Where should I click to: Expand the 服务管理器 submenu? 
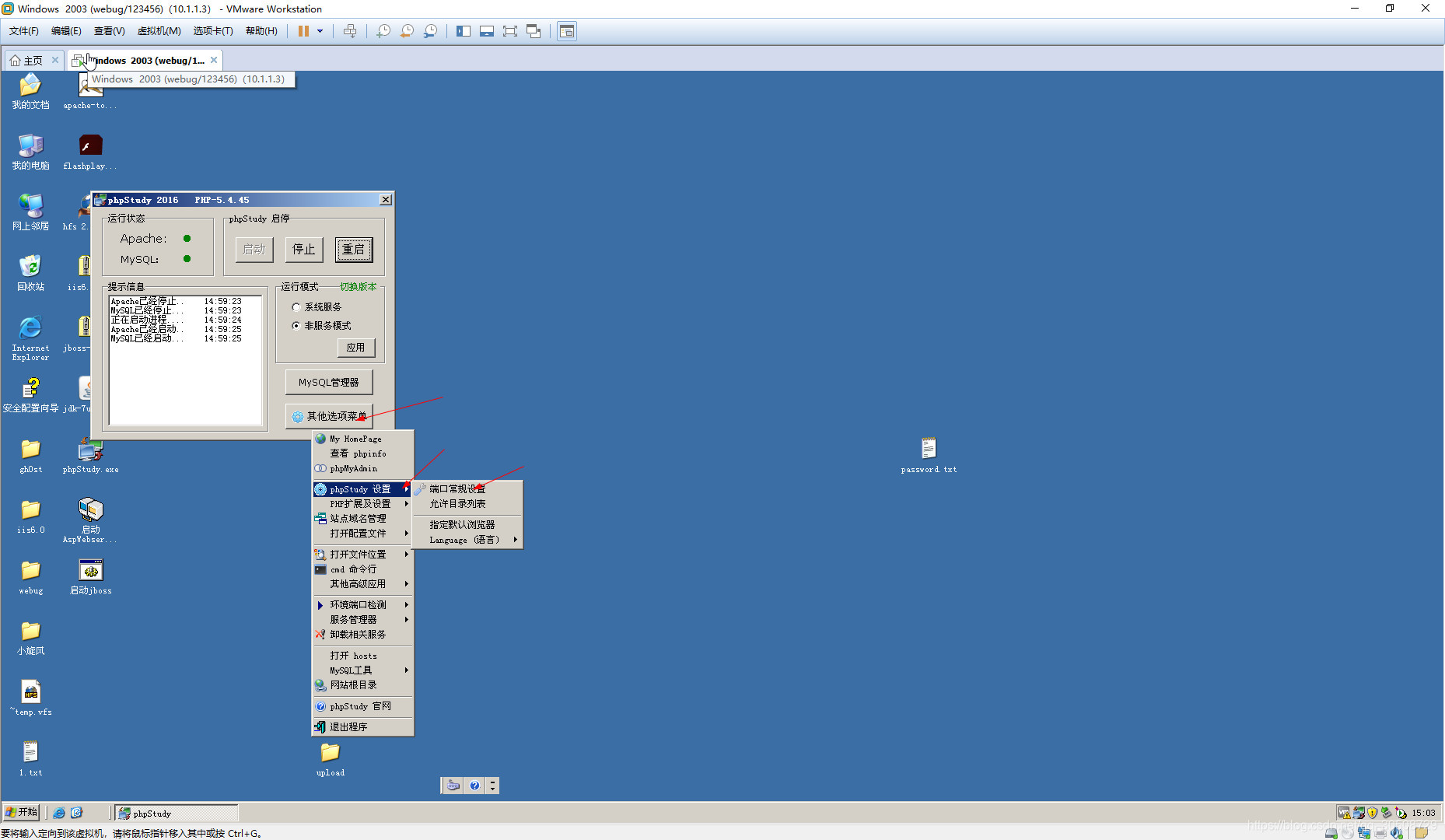362,620
